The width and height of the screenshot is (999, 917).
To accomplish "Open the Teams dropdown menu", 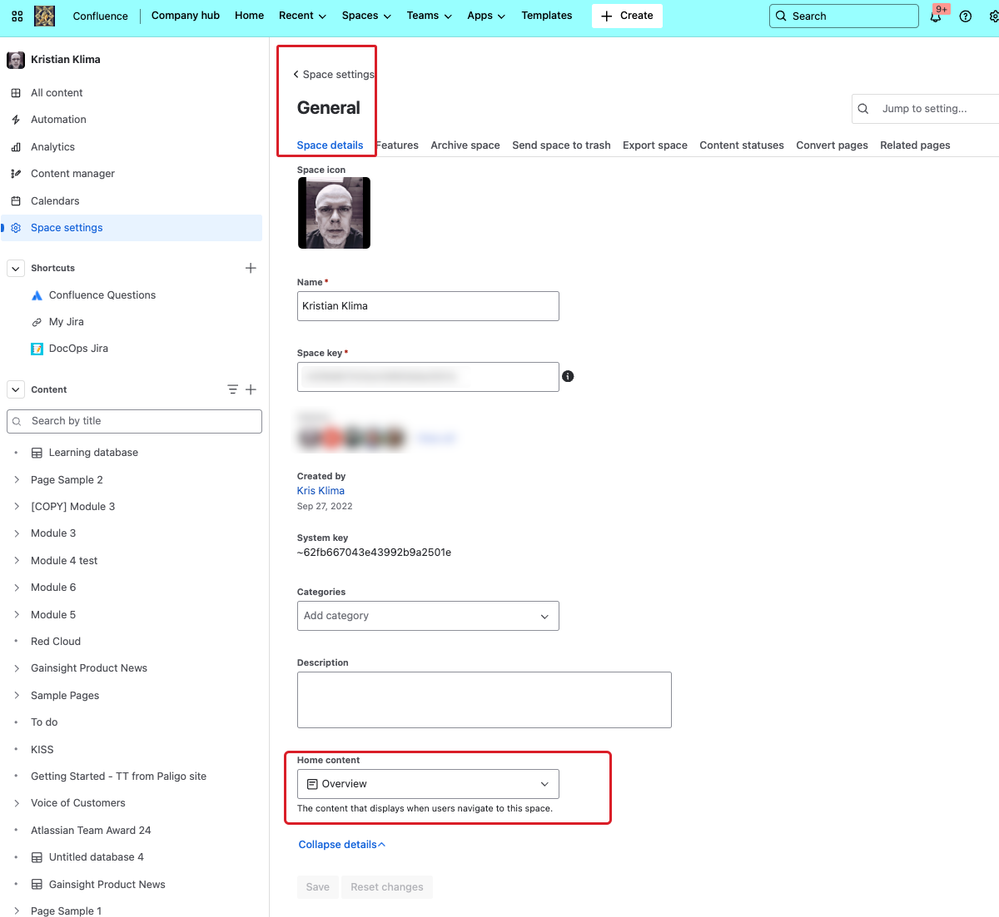I will pyautogui.click(x=429, y=16).
